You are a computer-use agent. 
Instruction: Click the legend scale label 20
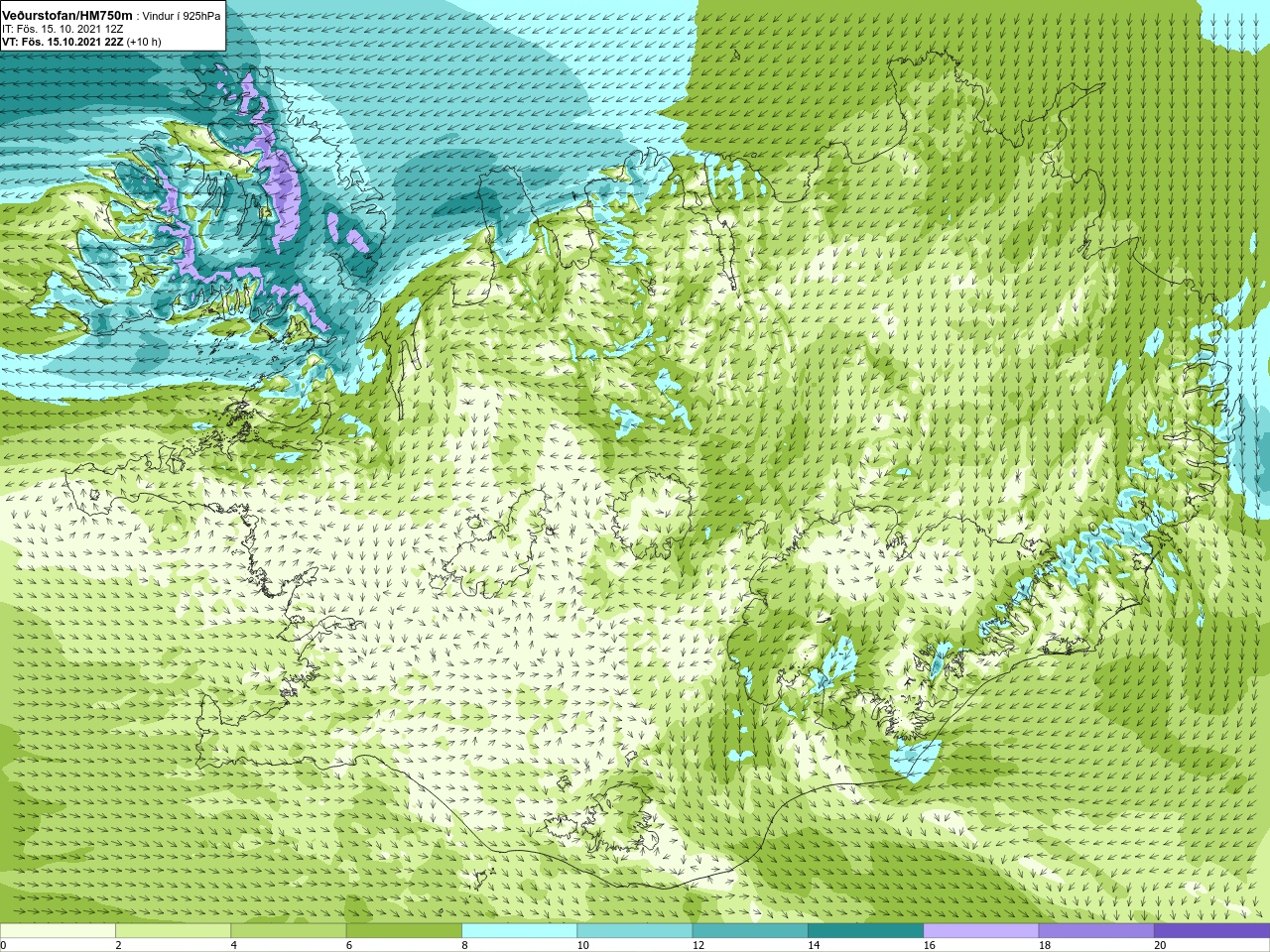pos(1160,945)
